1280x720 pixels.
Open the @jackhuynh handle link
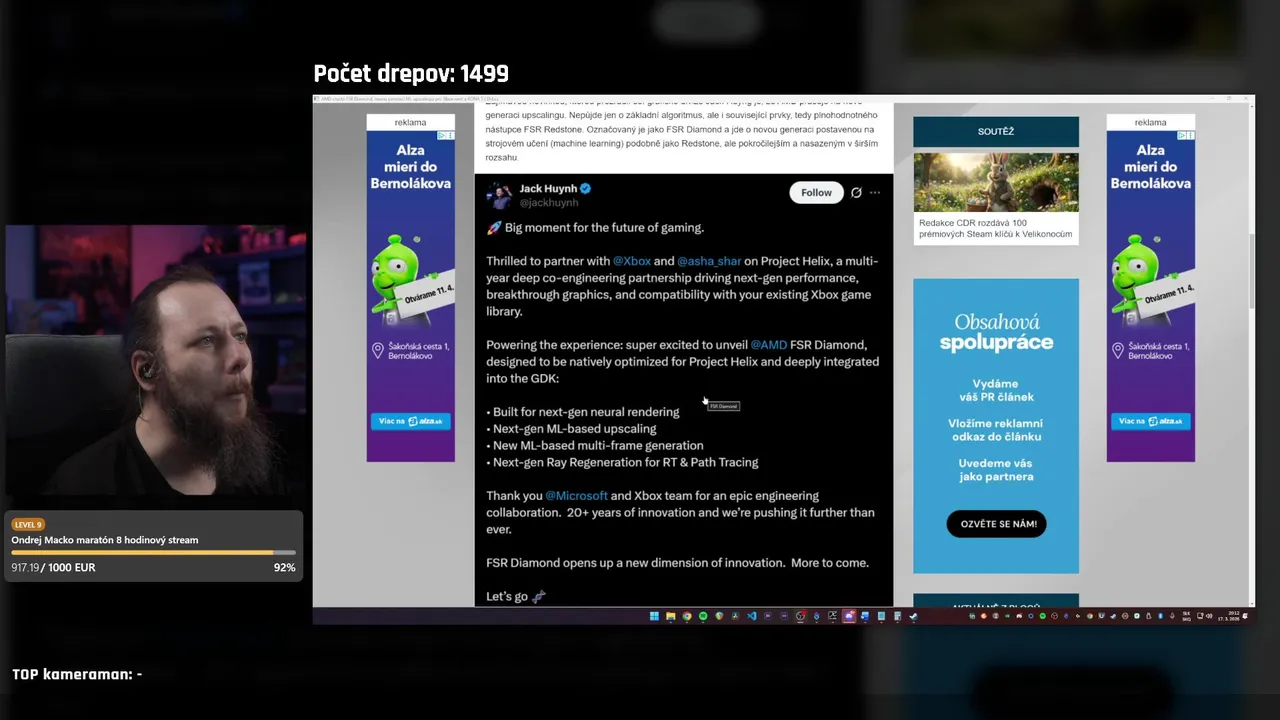pos(549,203)
